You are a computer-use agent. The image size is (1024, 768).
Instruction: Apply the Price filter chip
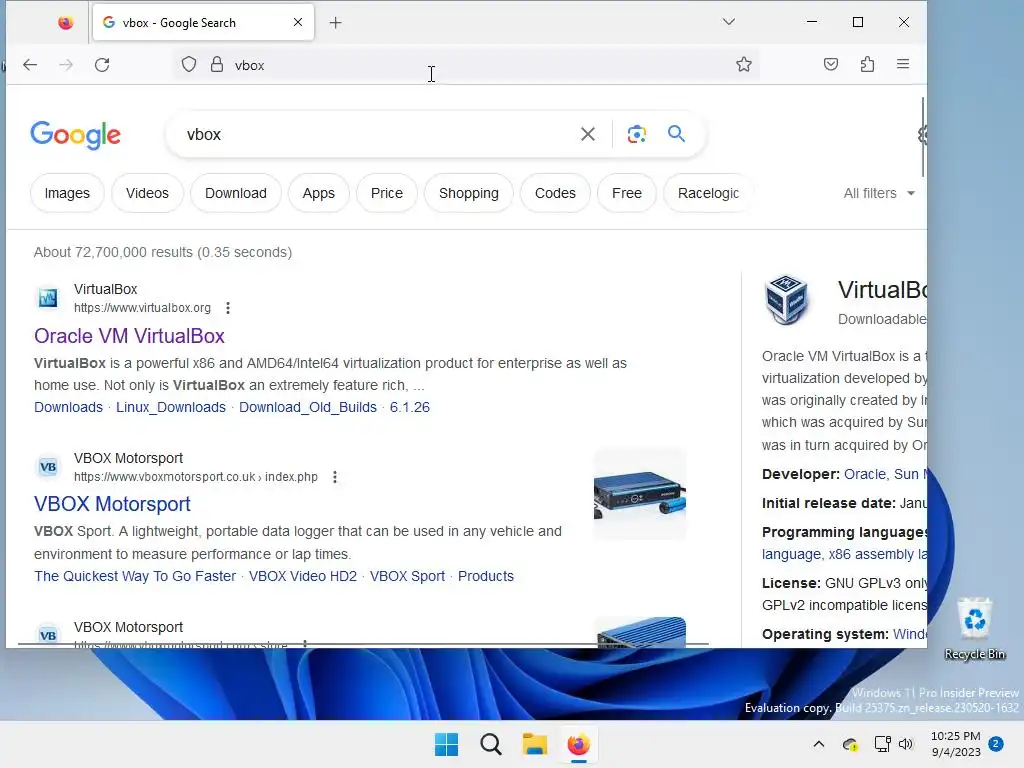coord(387,193)
